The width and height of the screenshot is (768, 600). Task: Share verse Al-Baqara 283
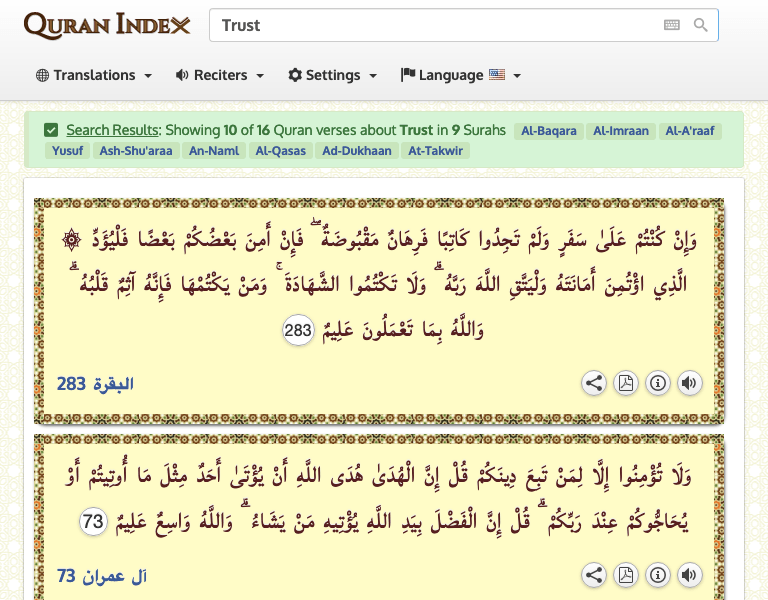594,383
